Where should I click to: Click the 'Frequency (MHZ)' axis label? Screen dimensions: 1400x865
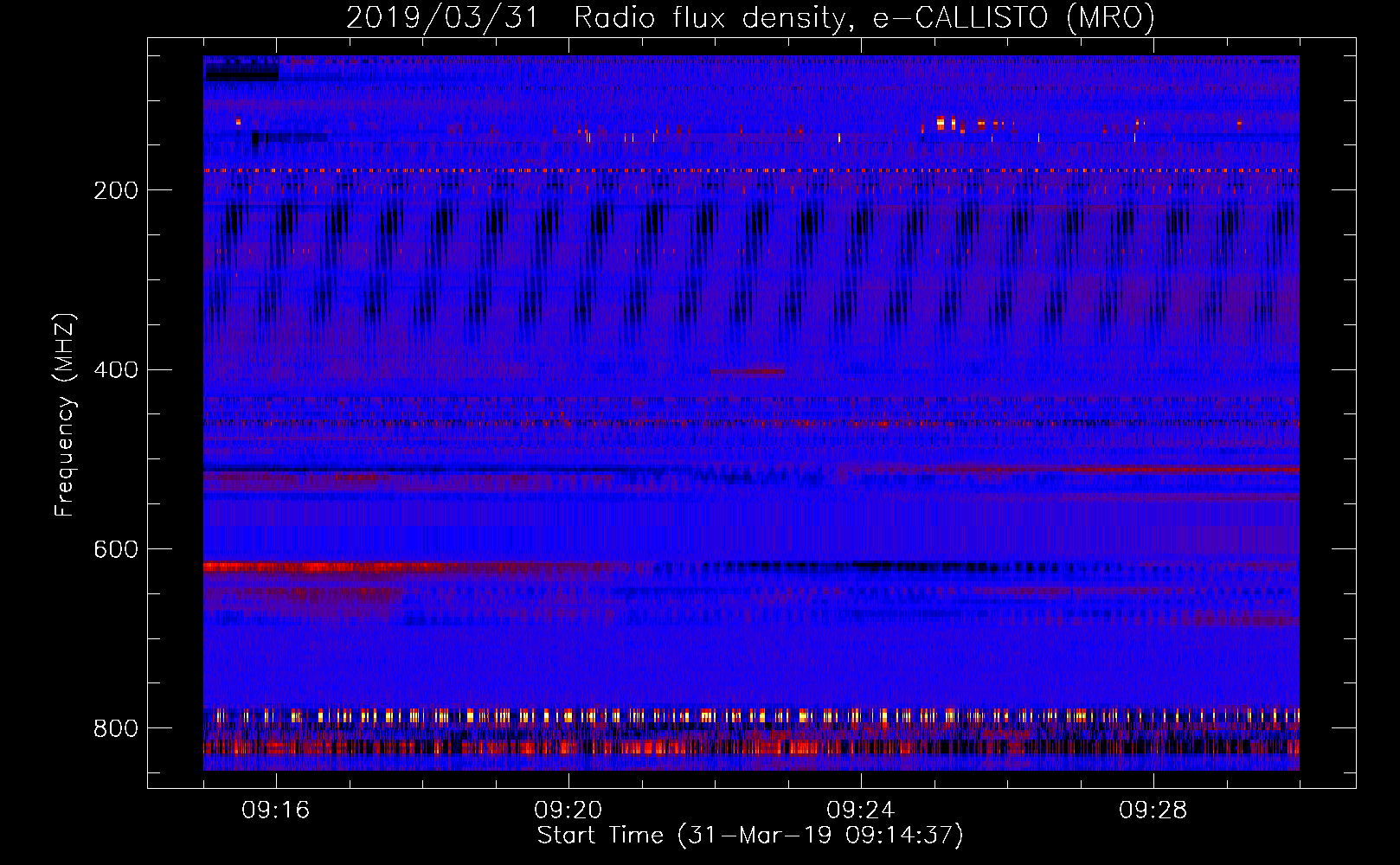(x=64, y=415)
